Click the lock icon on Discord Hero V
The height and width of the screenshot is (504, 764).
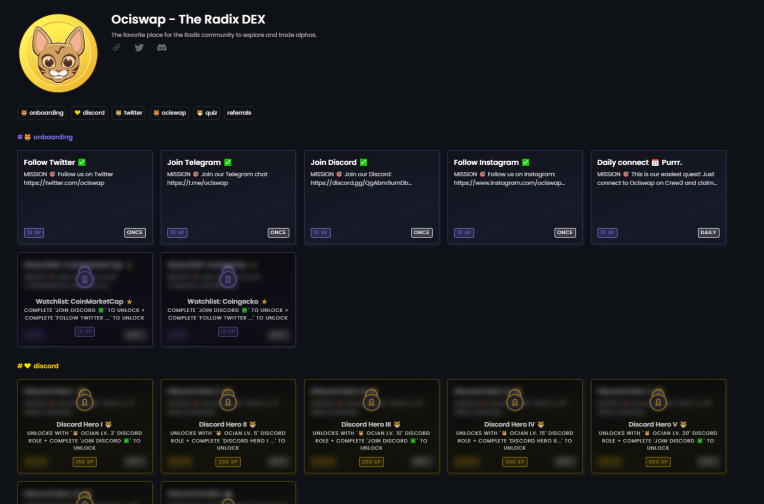(658, 400)
